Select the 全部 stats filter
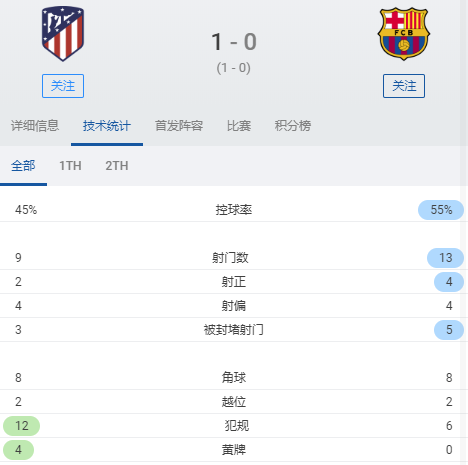The width and height of the screenshot is (468, 465). click(x=23, y=166)
